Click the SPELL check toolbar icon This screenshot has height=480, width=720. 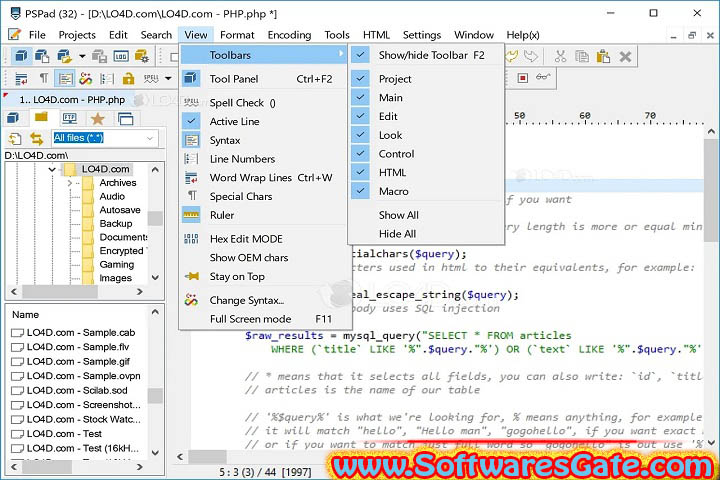(x=151, y=79)
